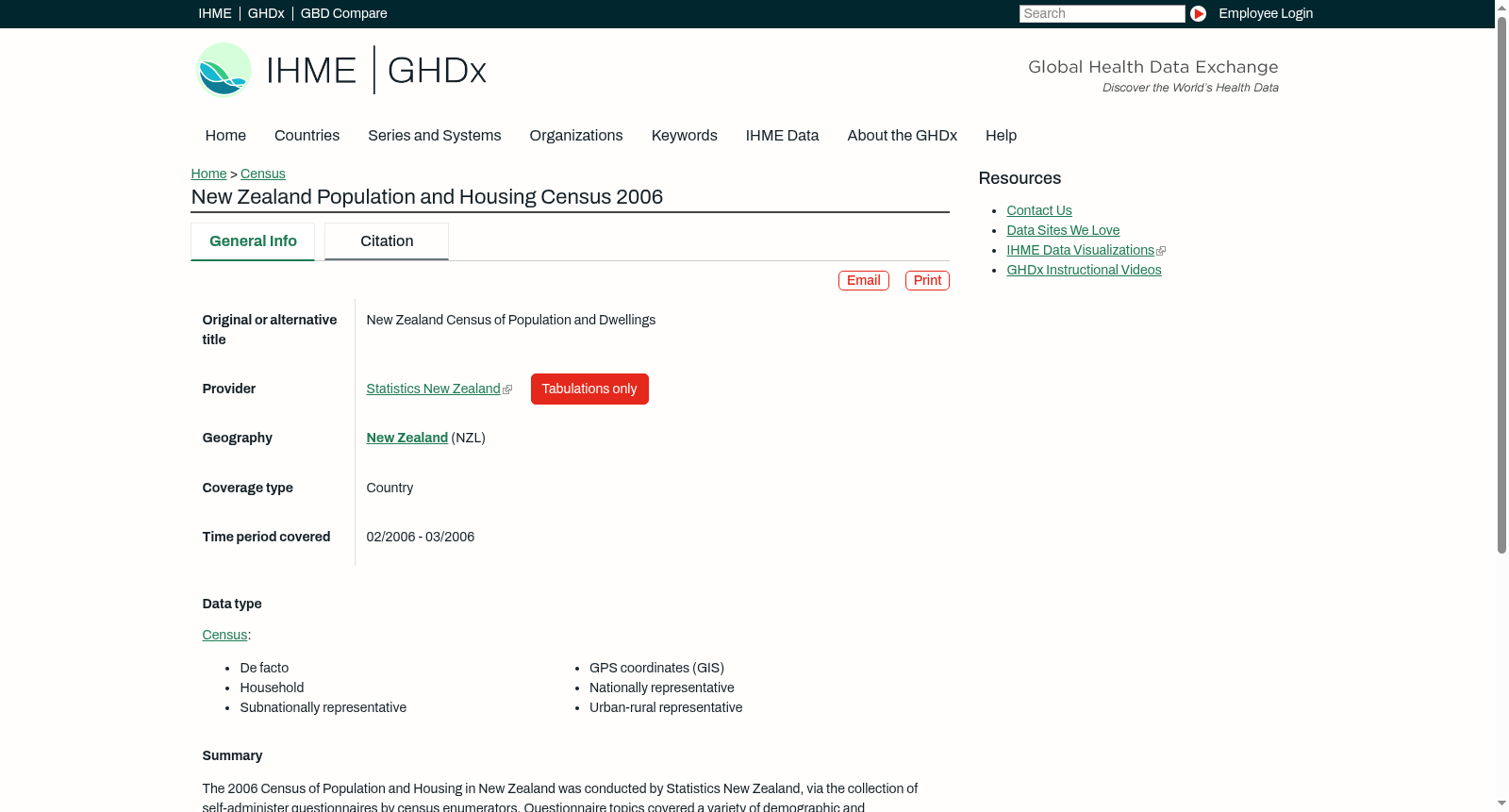Open Series and Systems menu
1509x812 pixels.
[x=435, y=135]
